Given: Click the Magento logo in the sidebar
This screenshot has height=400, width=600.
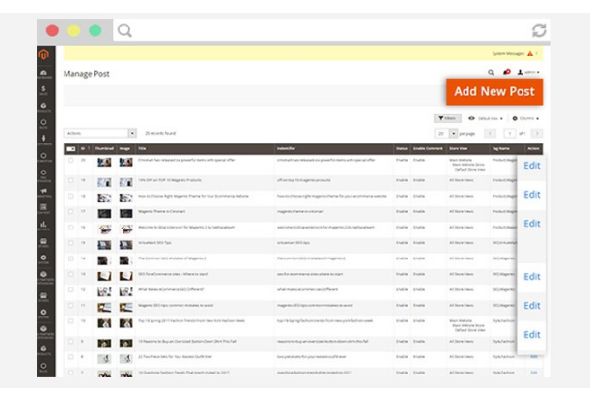Looking at the screenshot, I should [43, 55].
